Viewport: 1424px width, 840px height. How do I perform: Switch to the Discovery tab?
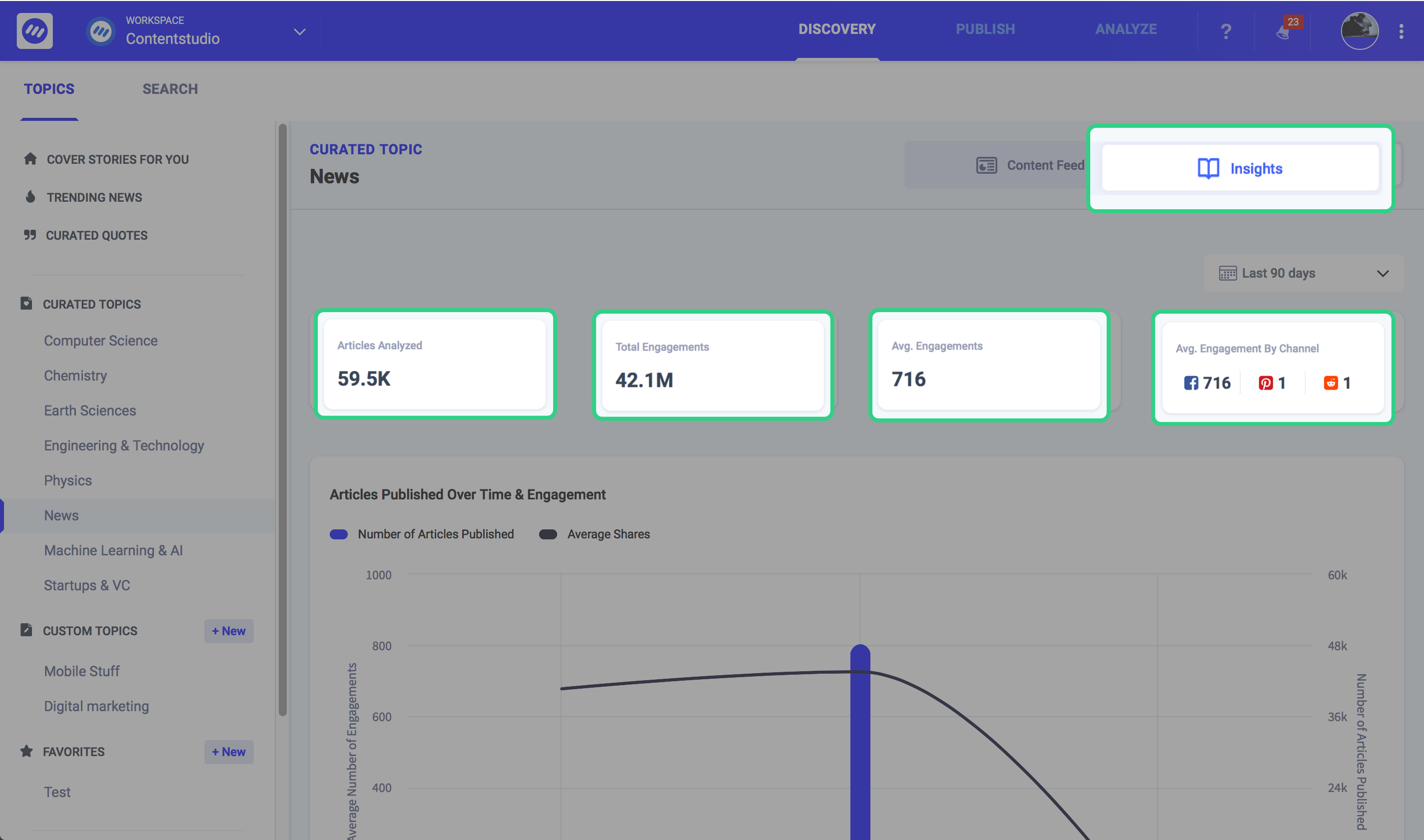coord(837,29)
